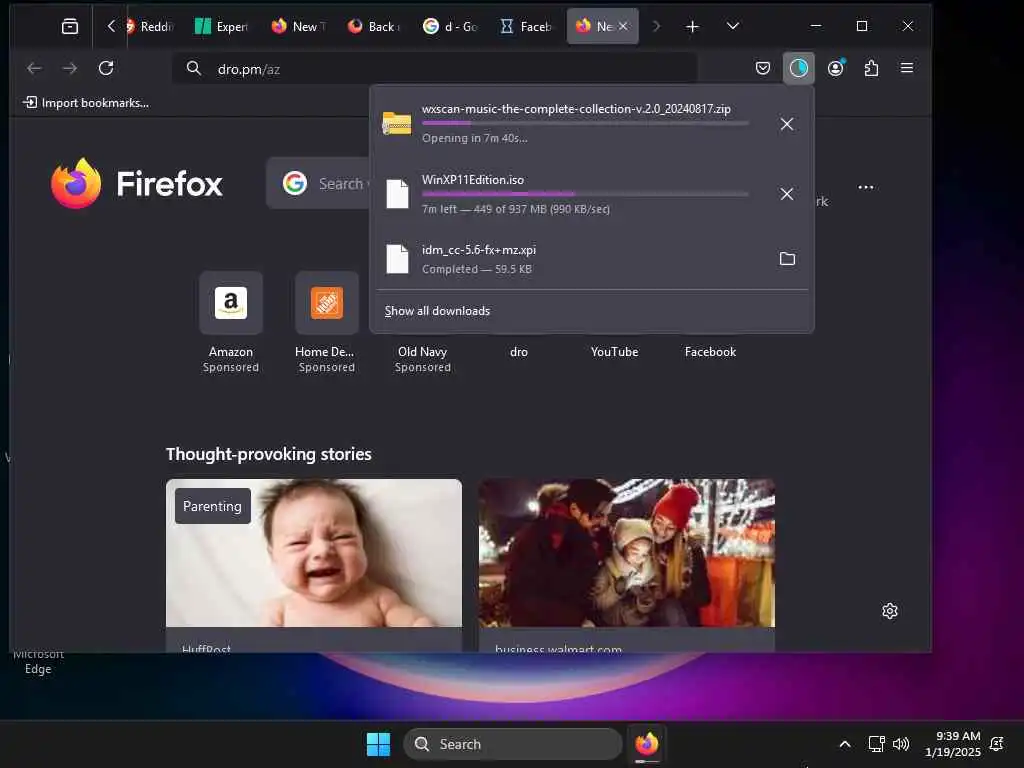Open network status tray icon
The height and width of the screenshot is (768, 1024).
click(x=876, y=744)
